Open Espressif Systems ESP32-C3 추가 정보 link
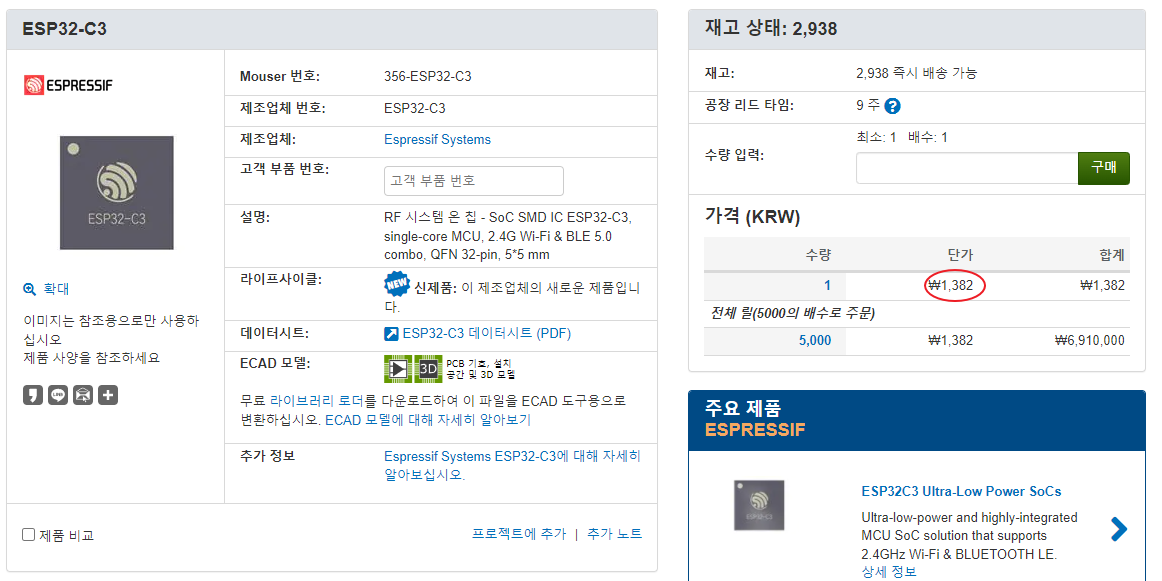Image resolution: width=1162 pixels, height=581 pixels. [512, 465]
